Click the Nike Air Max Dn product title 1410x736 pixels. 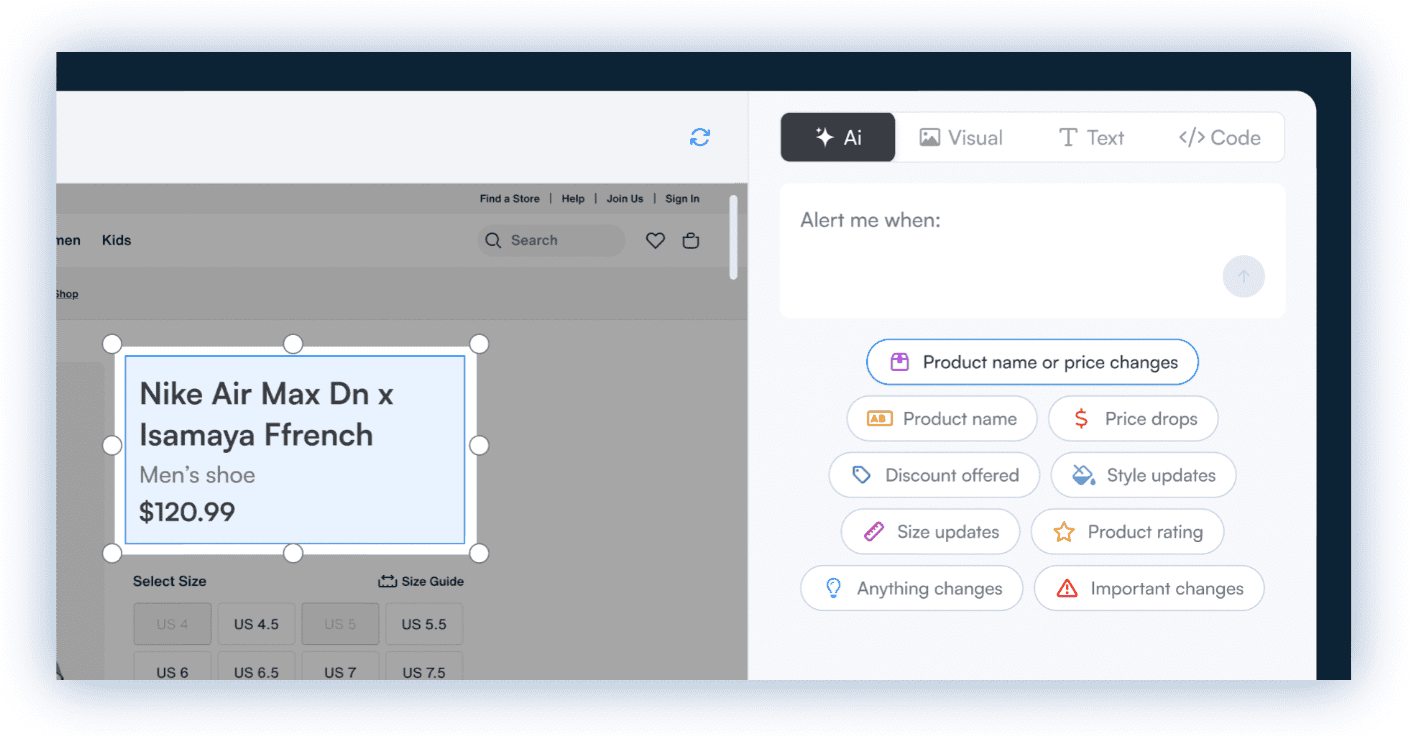pyautogui.click(x=266, y=414)
